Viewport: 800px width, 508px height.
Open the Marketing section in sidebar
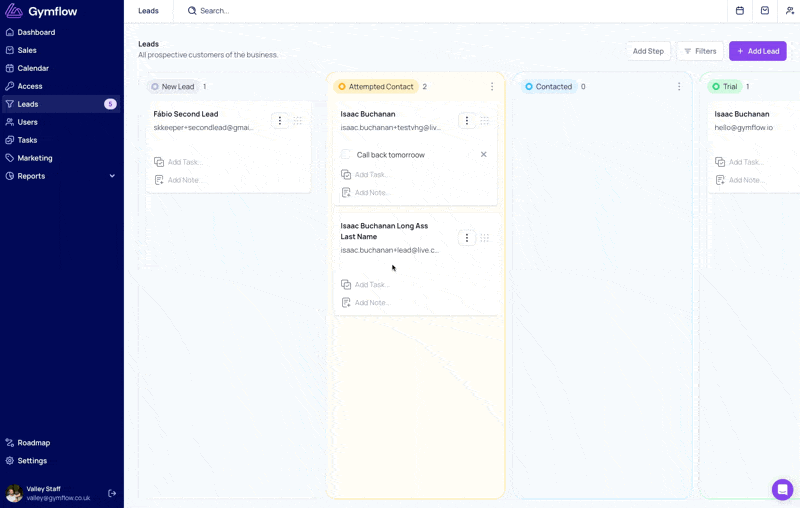(35, 158)
